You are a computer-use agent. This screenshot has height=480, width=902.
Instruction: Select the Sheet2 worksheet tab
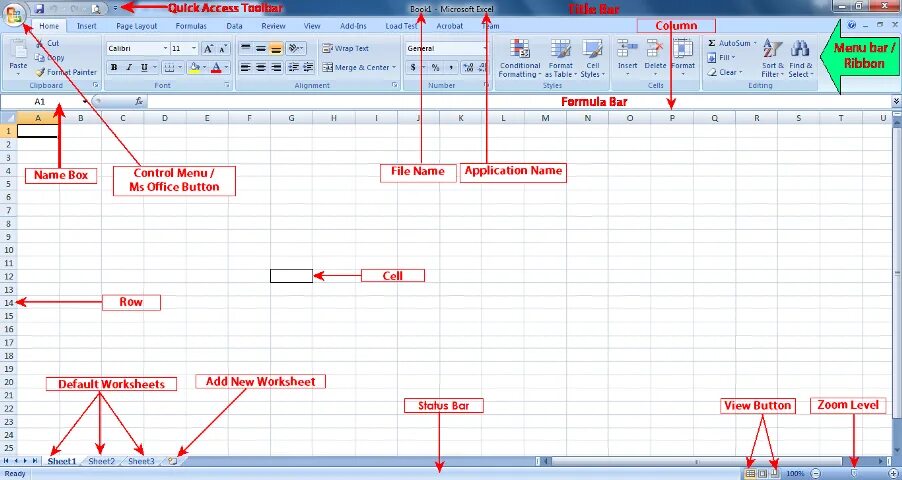point(102,461)
